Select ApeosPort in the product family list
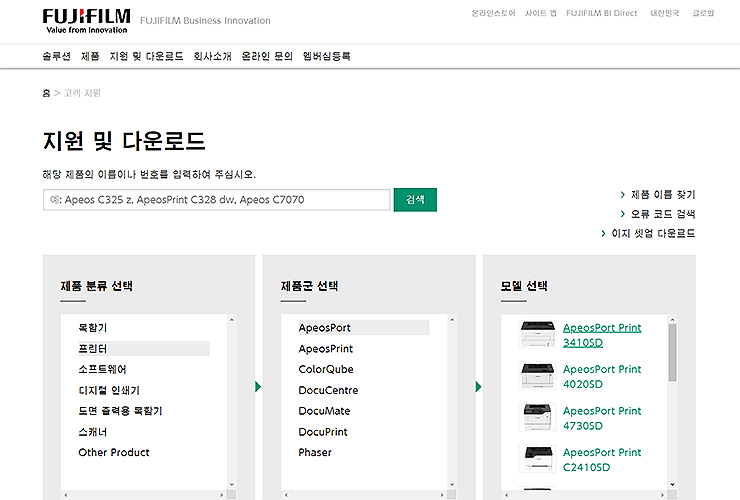The height and width of the screenshot is (500, 740). (363, 328)
